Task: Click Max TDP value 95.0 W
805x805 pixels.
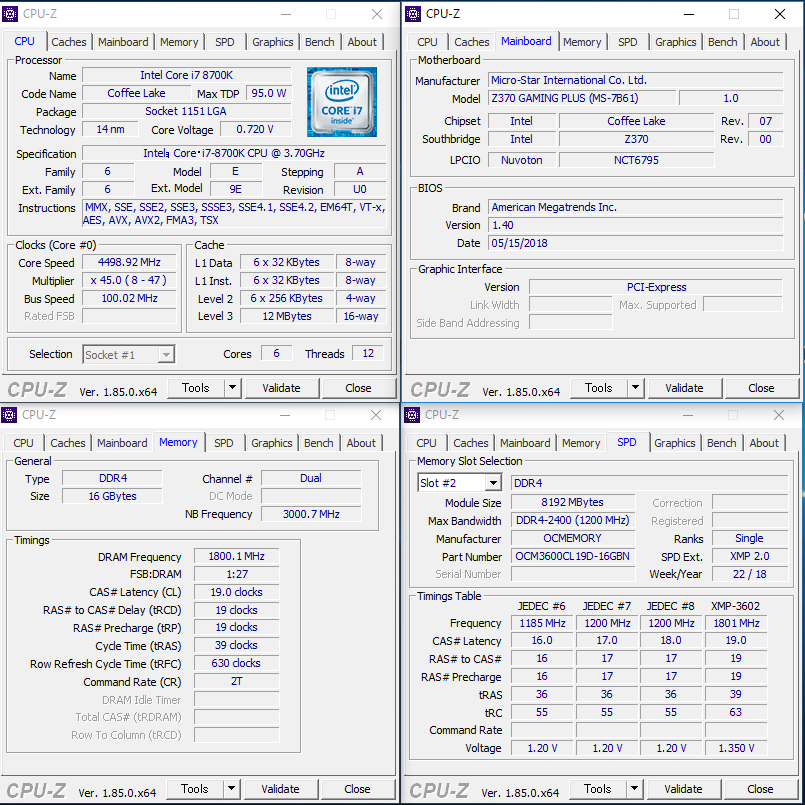Action: (269, 93)
